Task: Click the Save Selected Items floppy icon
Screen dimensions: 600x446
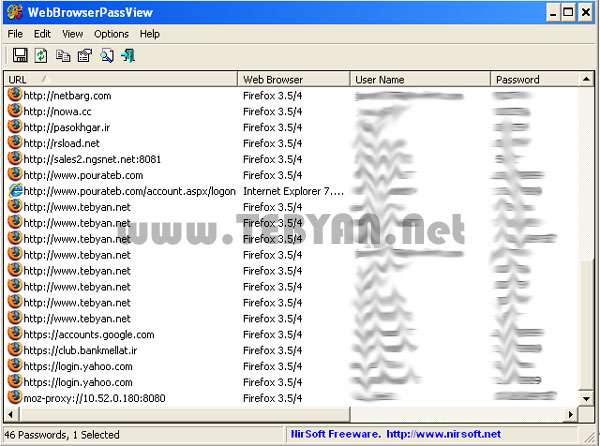Action: 20,55
